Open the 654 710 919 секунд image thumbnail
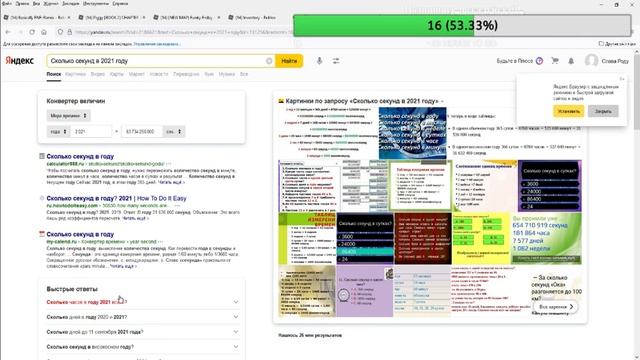 [x=546, y=238]
